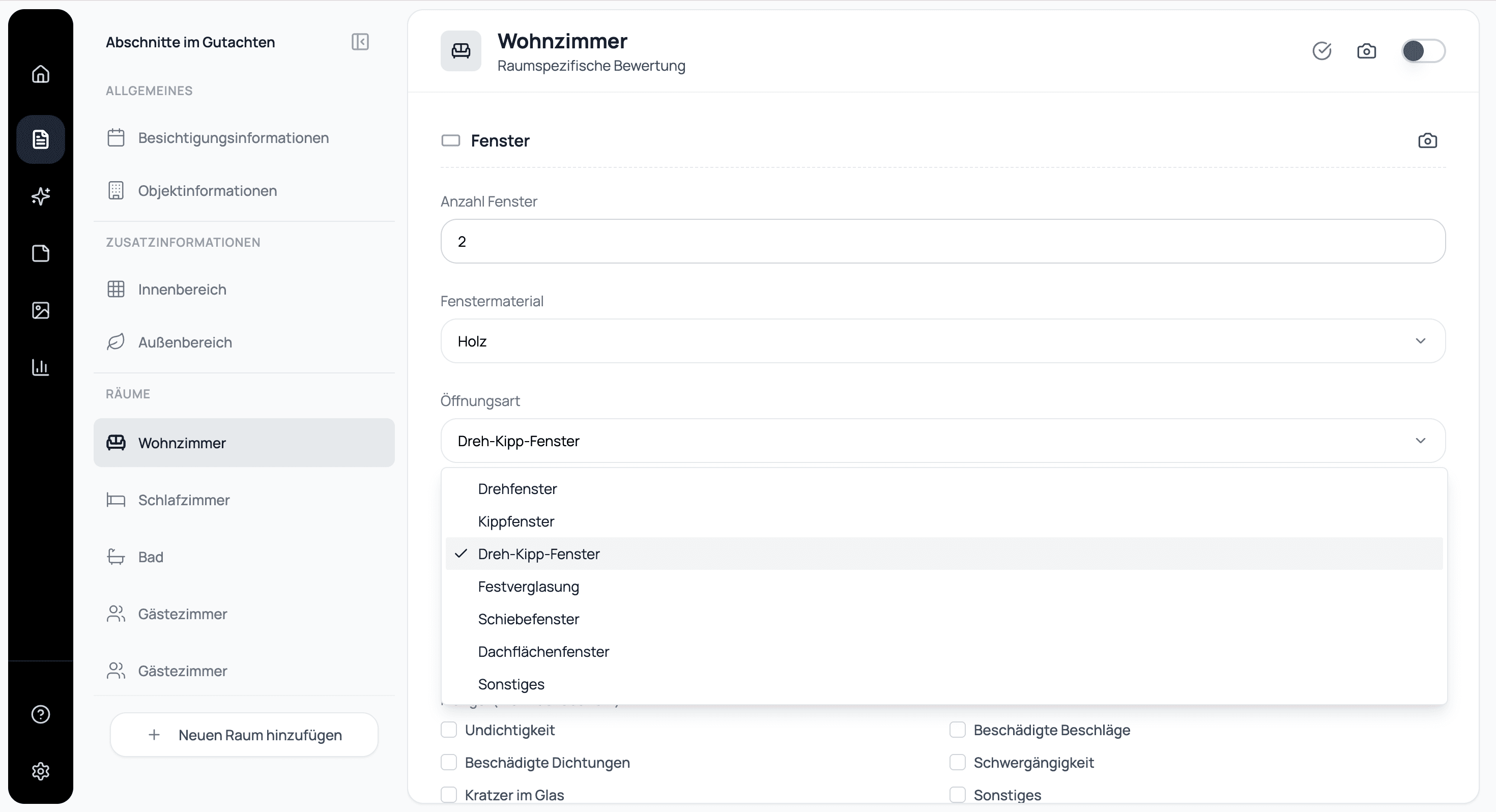
Task: Select Schiebefenster from the Öffnungsart list
Action: pyautogui.click(x=529, y=619)
